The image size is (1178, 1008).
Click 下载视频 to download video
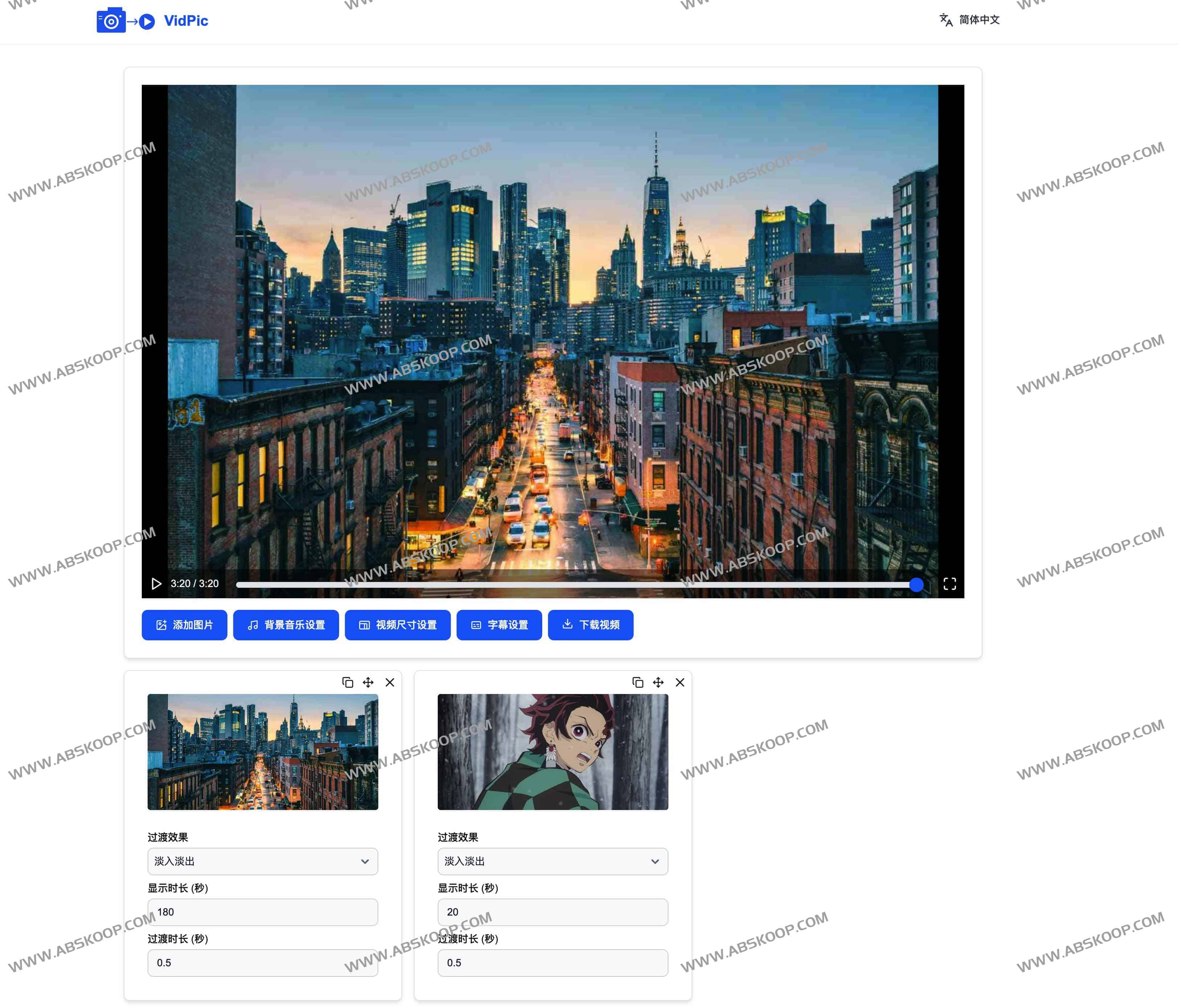click(x=590, y=625)
